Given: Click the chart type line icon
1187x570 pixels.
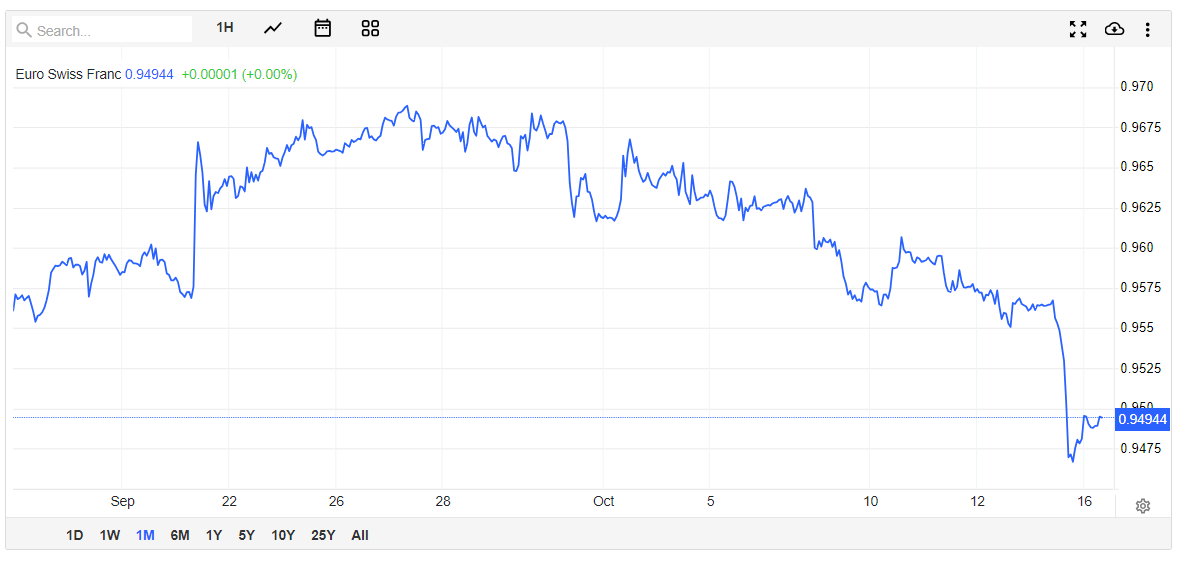Looking at the screenshot, I should [x=273, y=28].
